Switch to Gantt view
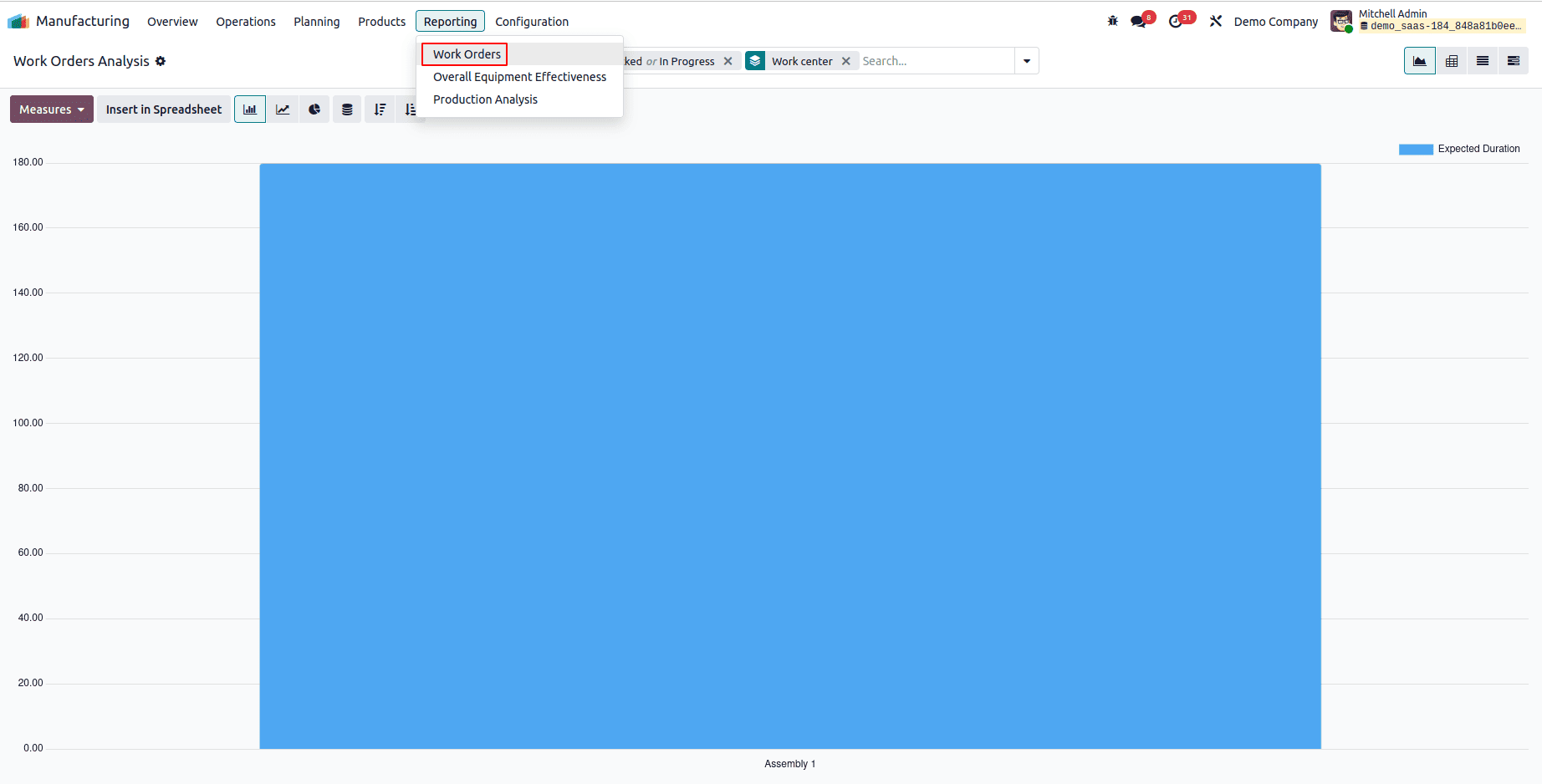Viewport: 1542px width, 784px height. coord(1514,61)
